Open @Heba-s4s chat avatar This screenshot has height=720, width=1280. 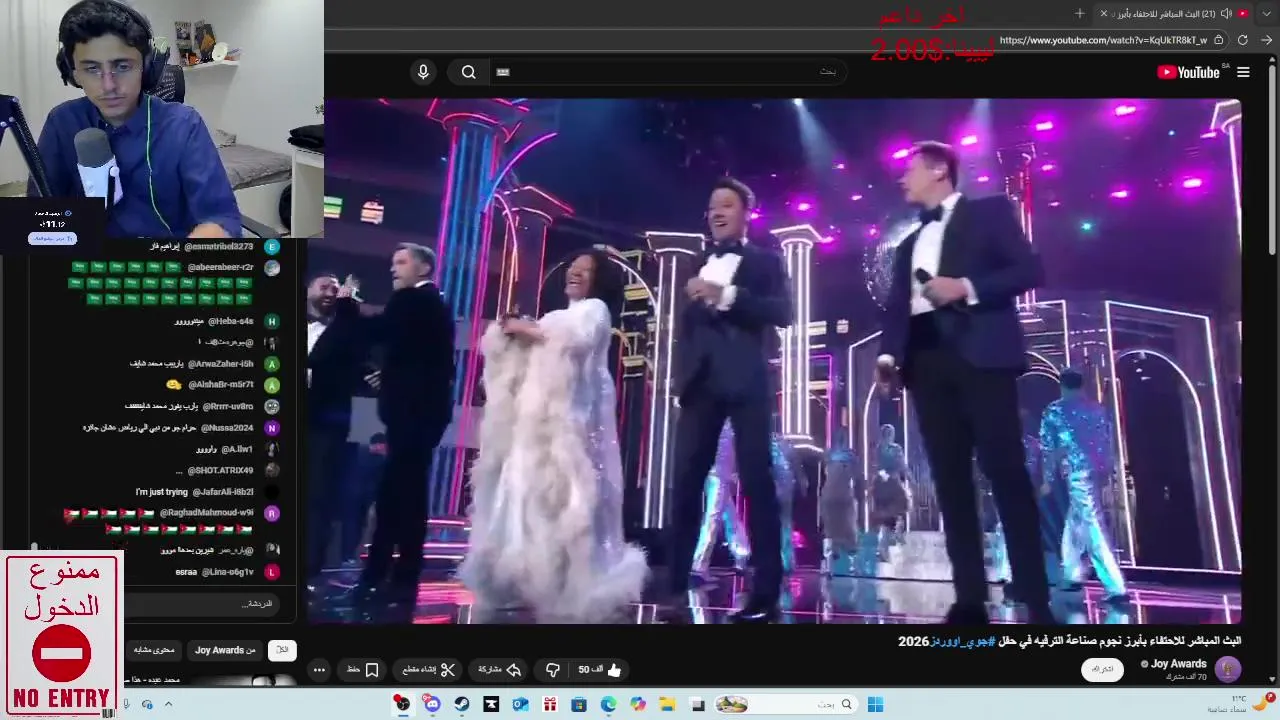coord(272,321)
